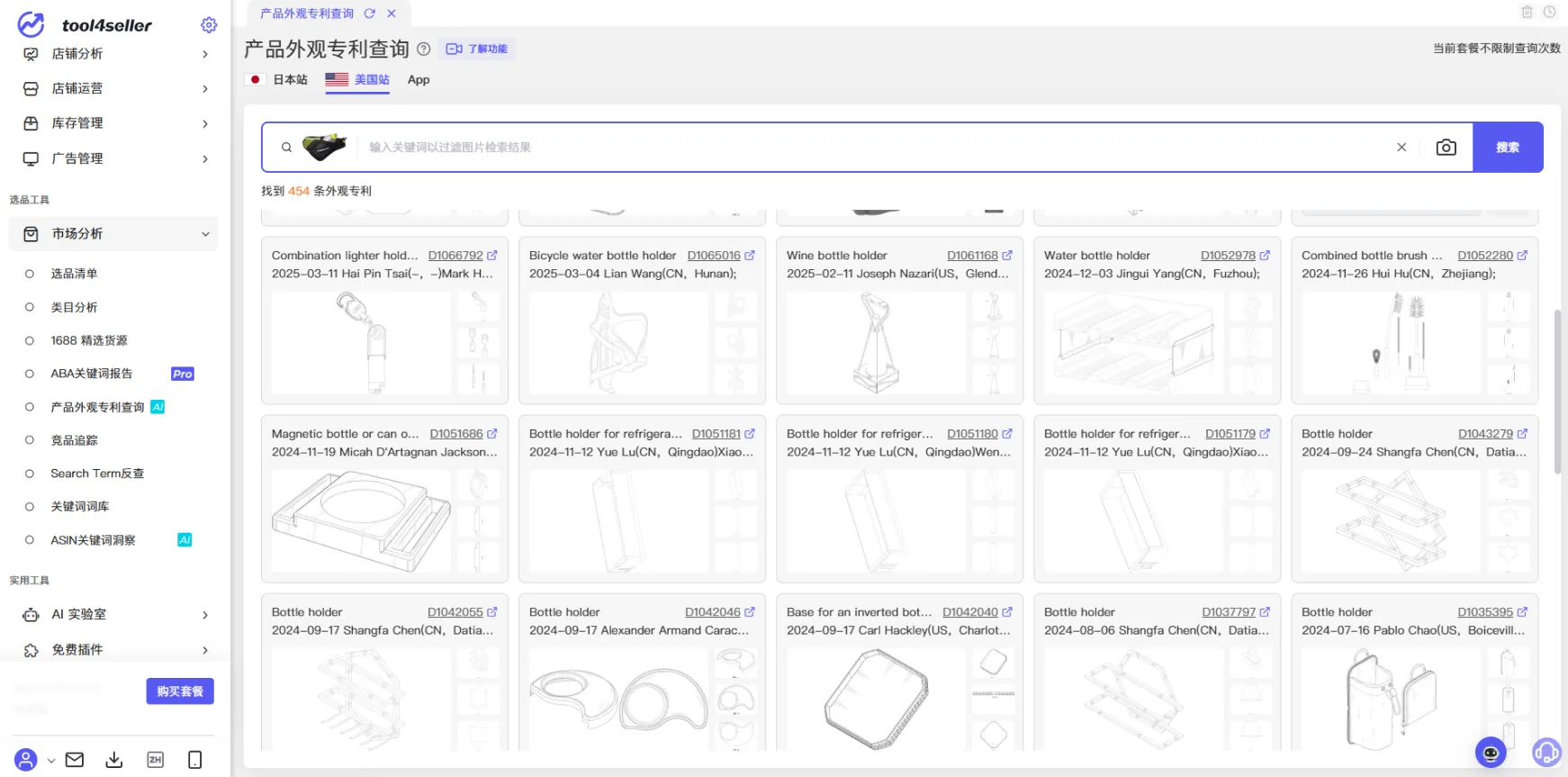Expand the 免费插件 menu
This screenshot has width=1568, height=777.
pos(115,650)
